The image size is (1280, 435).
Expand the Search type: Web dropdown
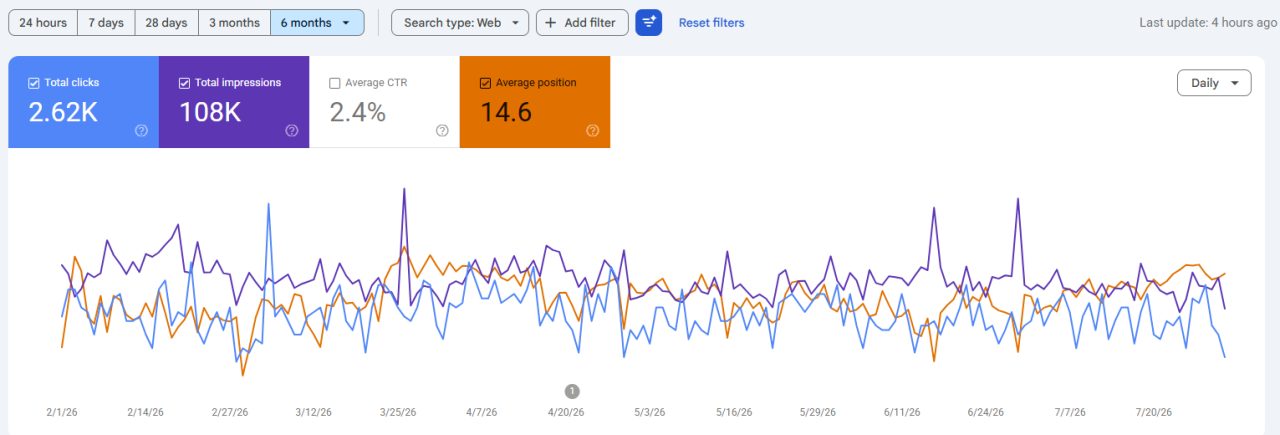(460, 22)
